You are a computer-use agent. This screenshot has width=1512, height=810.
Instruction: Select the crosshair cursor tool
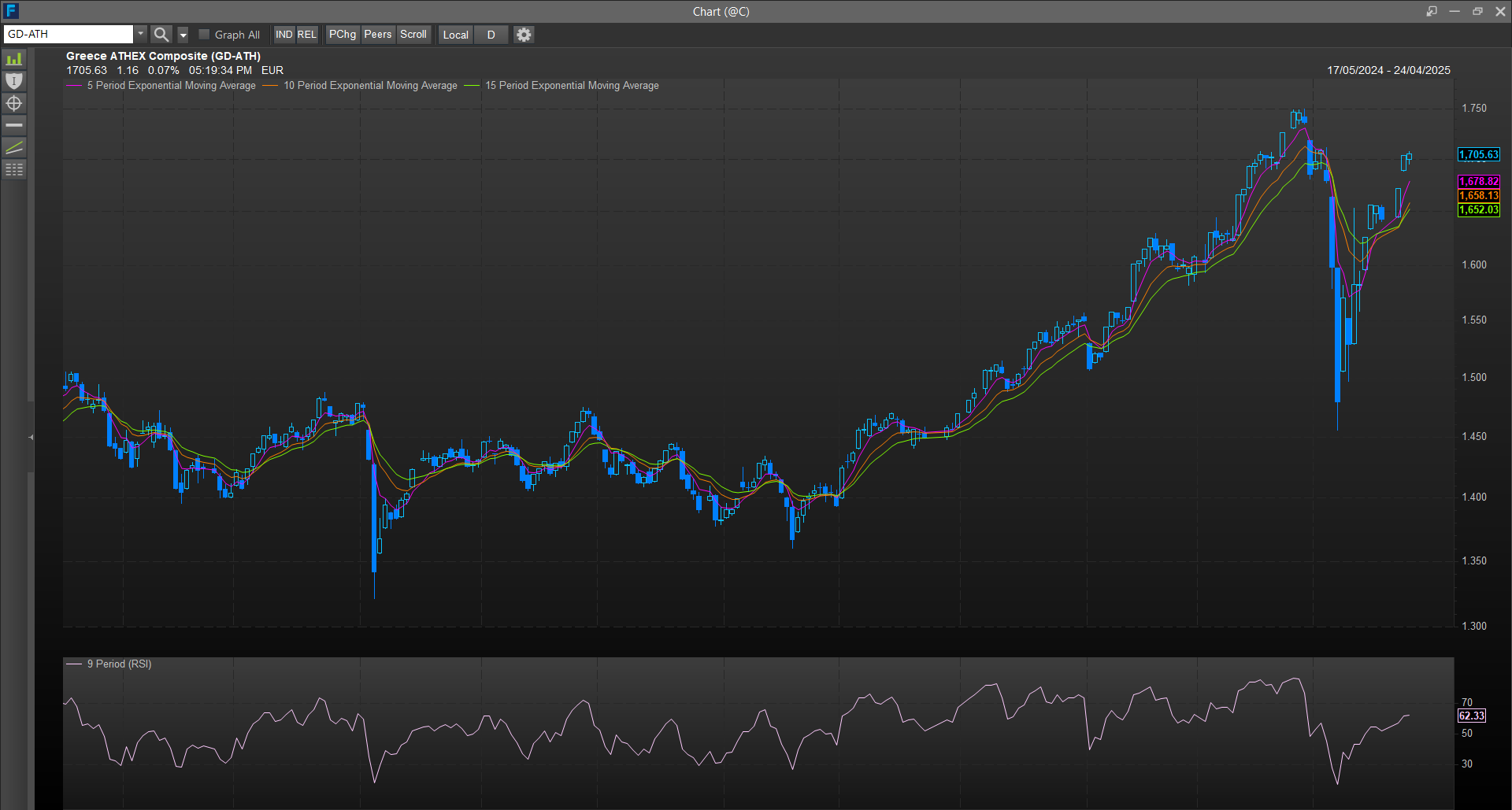pos(14,103)
